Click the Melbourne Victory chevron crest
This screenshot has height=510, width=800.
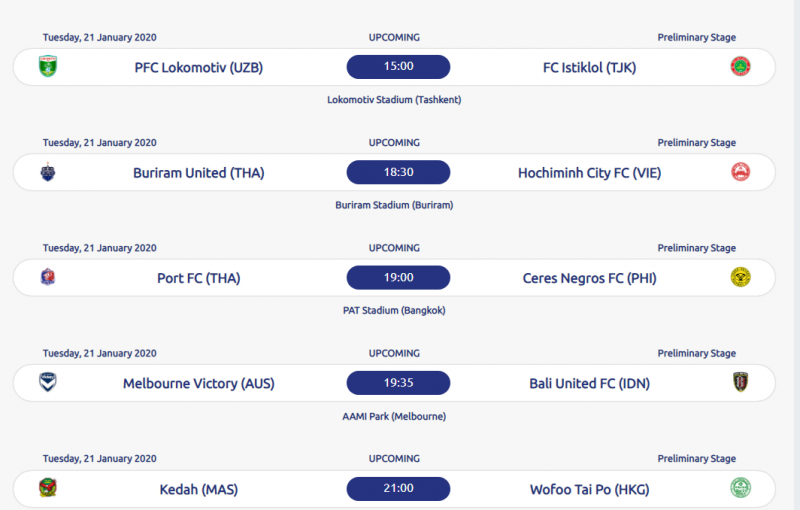[48, 382]
